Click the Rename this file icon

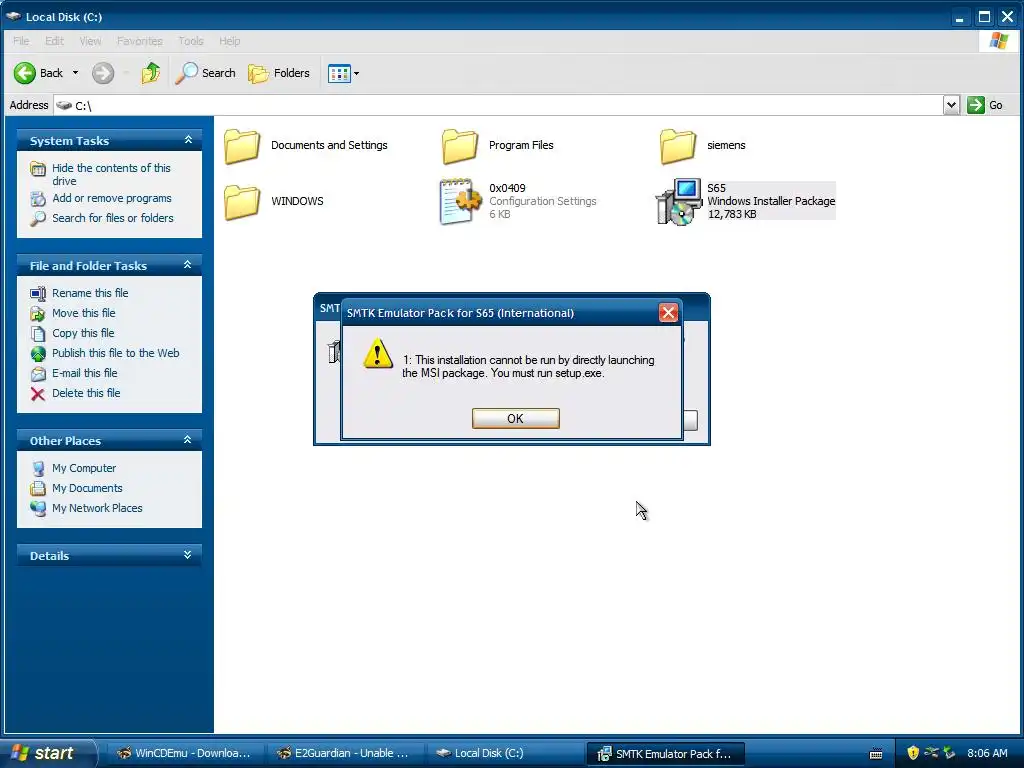pos(38,294)
